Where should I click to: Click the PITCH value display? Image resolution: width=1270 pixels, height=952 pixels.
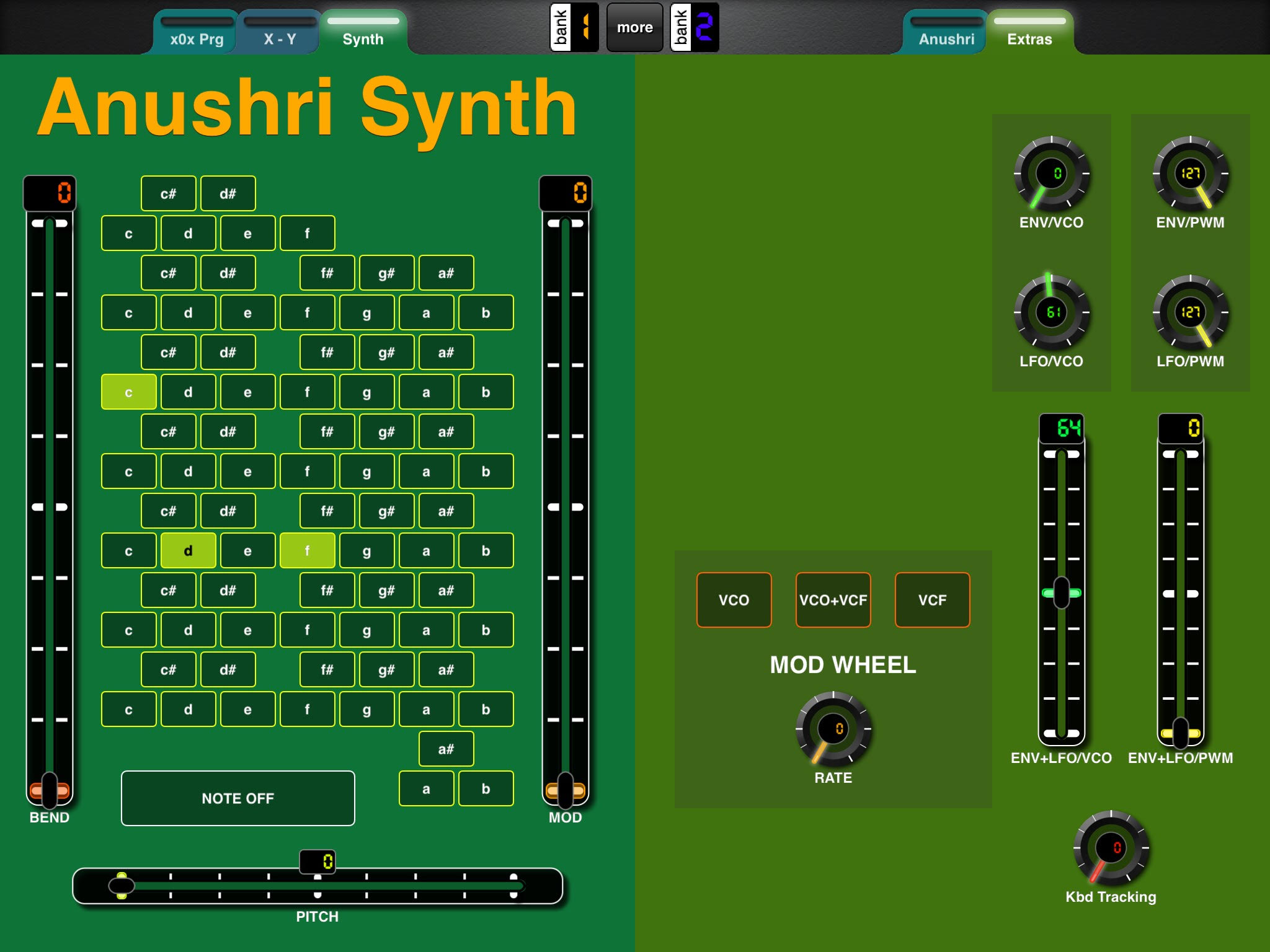click(317, 862)
